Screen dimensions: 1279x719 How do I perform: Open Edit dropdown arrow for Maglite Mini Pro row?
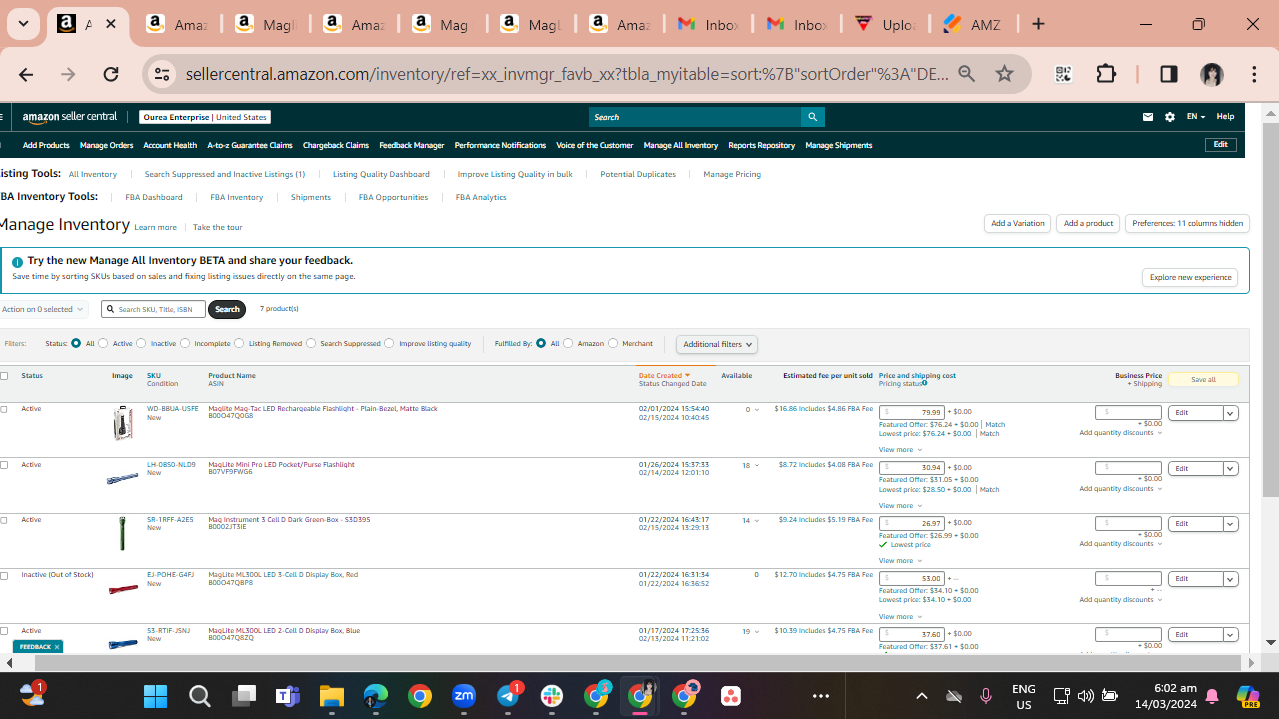[1231, 468]
